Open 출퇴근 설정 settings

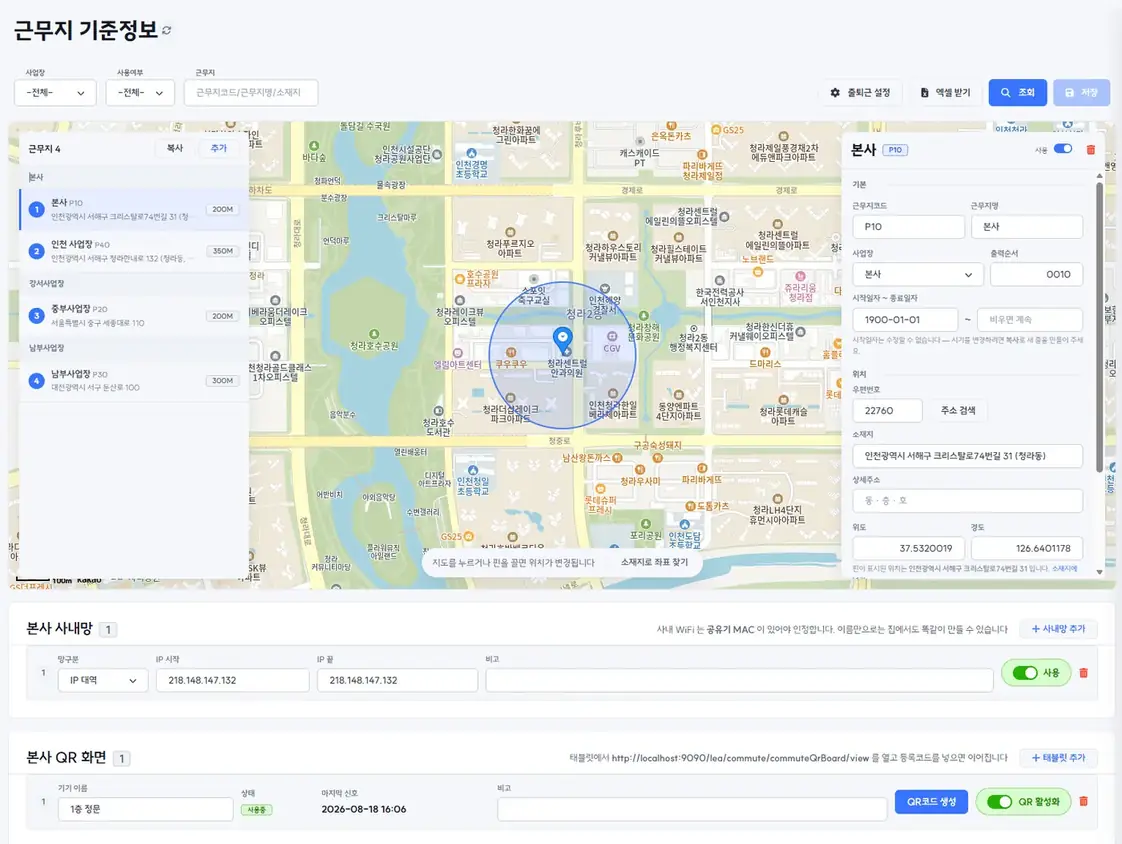(861, 92)
